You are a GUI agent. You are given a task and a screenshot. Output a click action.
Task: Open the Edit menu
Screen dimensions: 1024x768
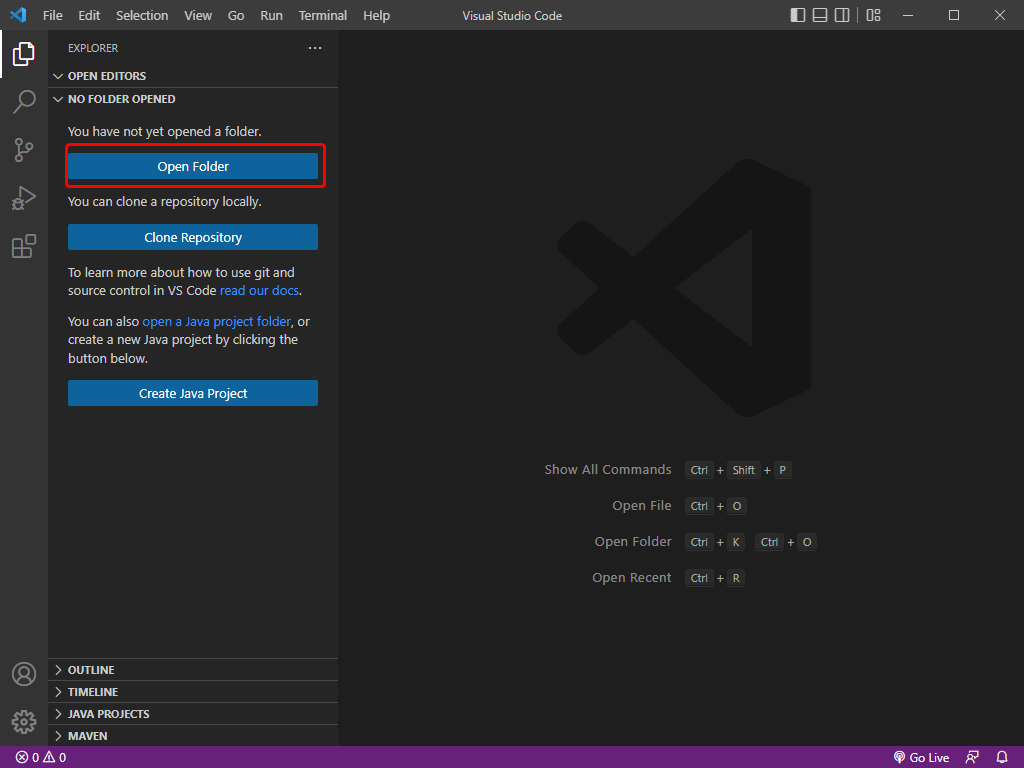coord(89,15)
